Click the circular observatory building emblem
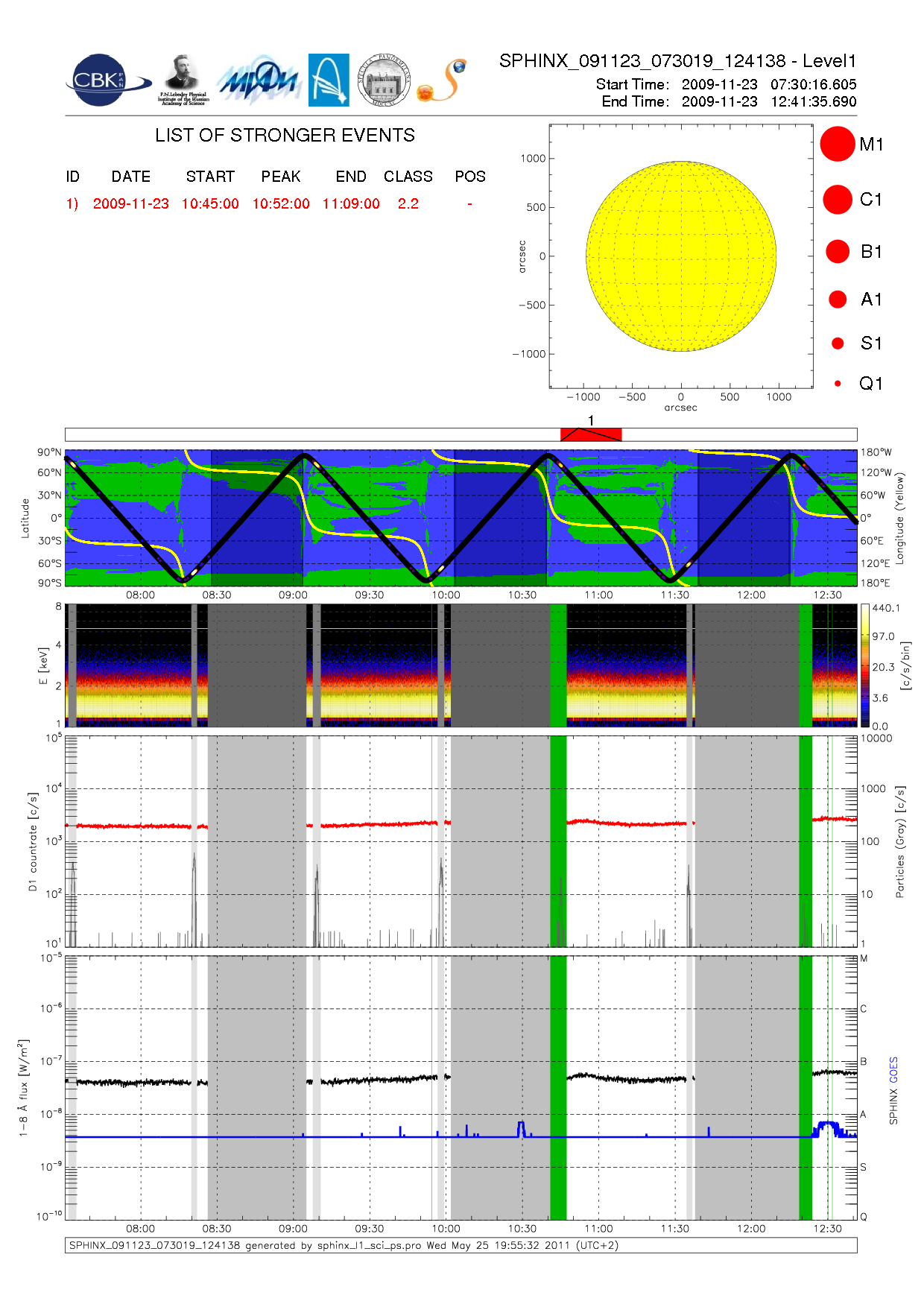The image size is (924, 1307). (384, 80)
